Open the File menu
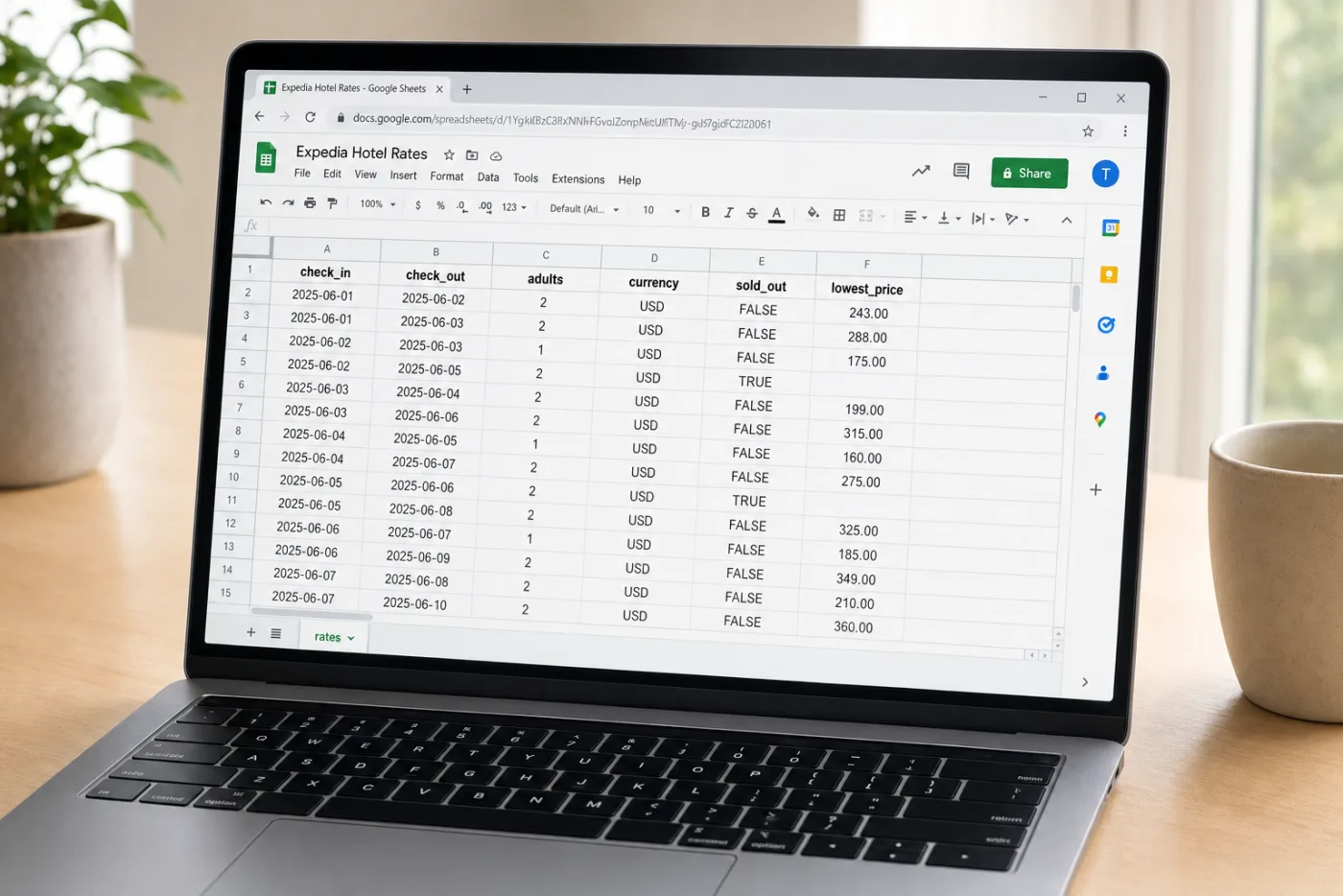The image size is (1343, 896). [302, 173]
